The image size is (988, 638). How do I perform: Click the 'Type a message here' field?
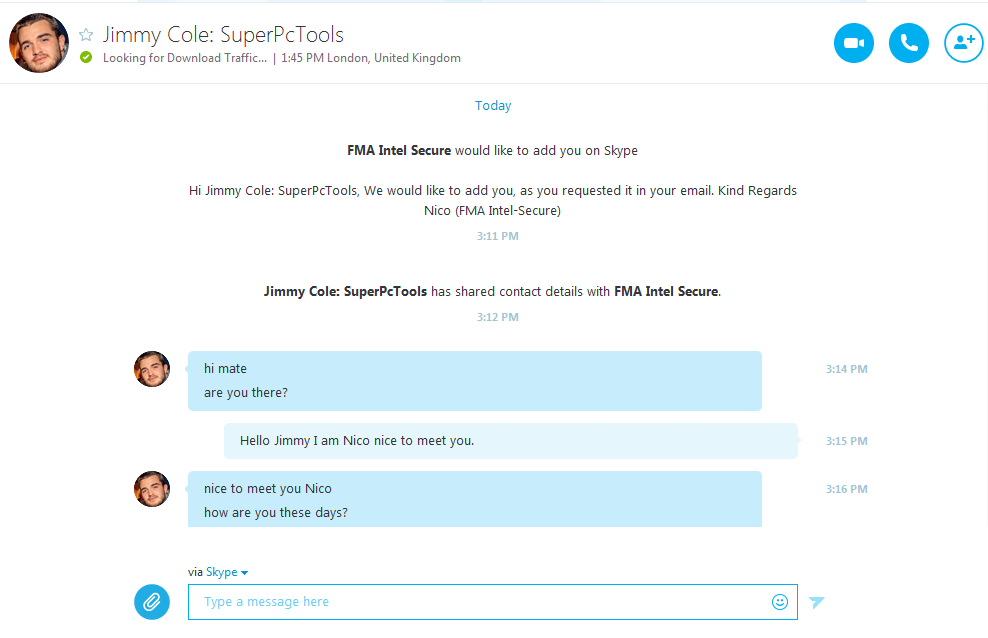coord(480,602)
